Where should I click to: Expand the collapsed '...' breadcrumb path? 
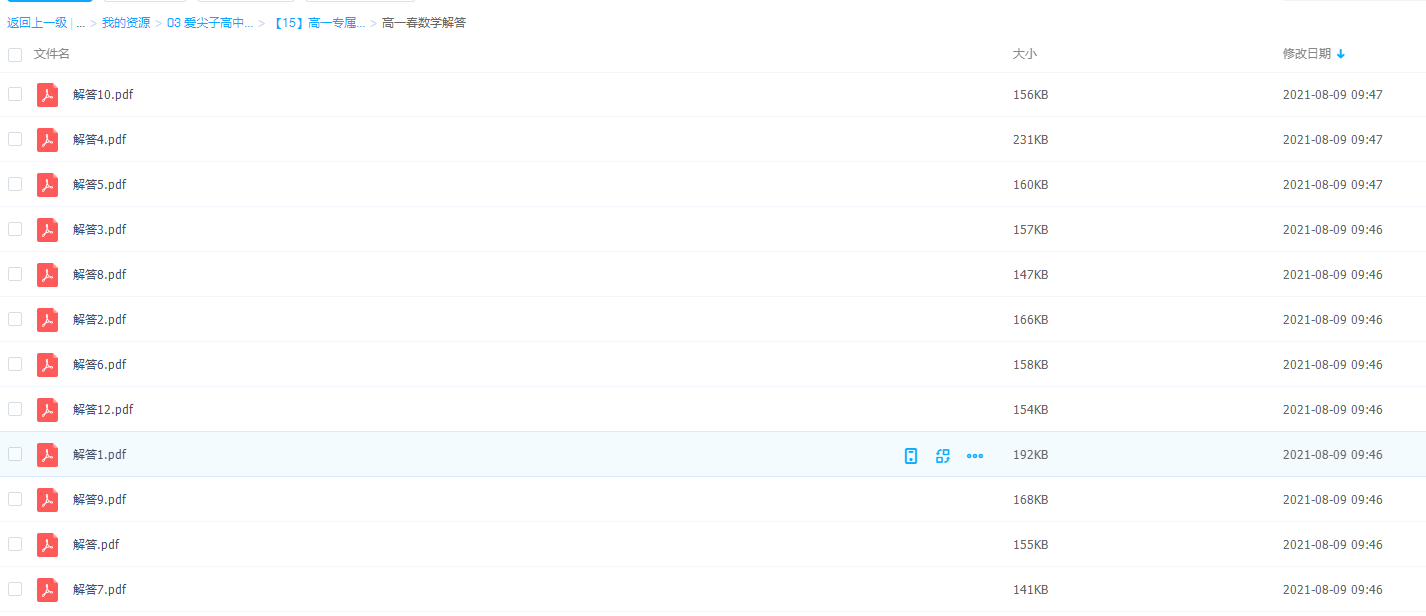point(80,23)
